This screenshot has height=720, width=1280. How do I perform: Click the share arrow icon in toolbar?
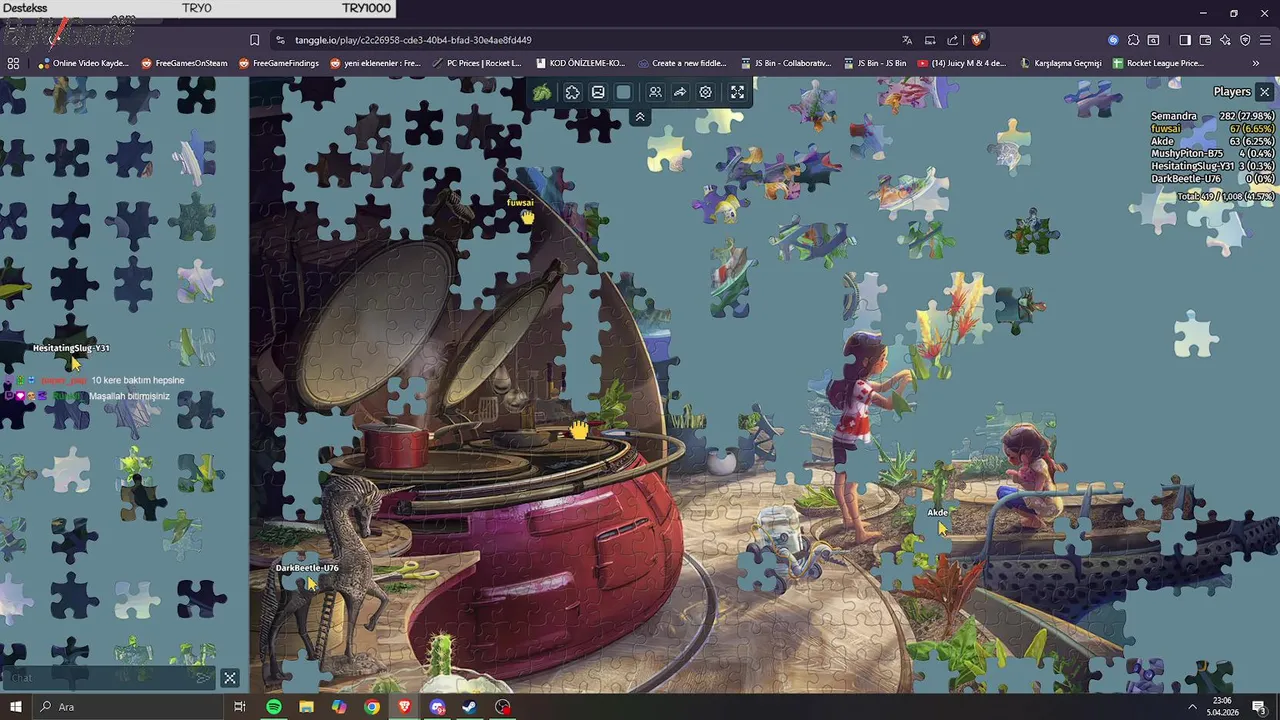point(680,92)
